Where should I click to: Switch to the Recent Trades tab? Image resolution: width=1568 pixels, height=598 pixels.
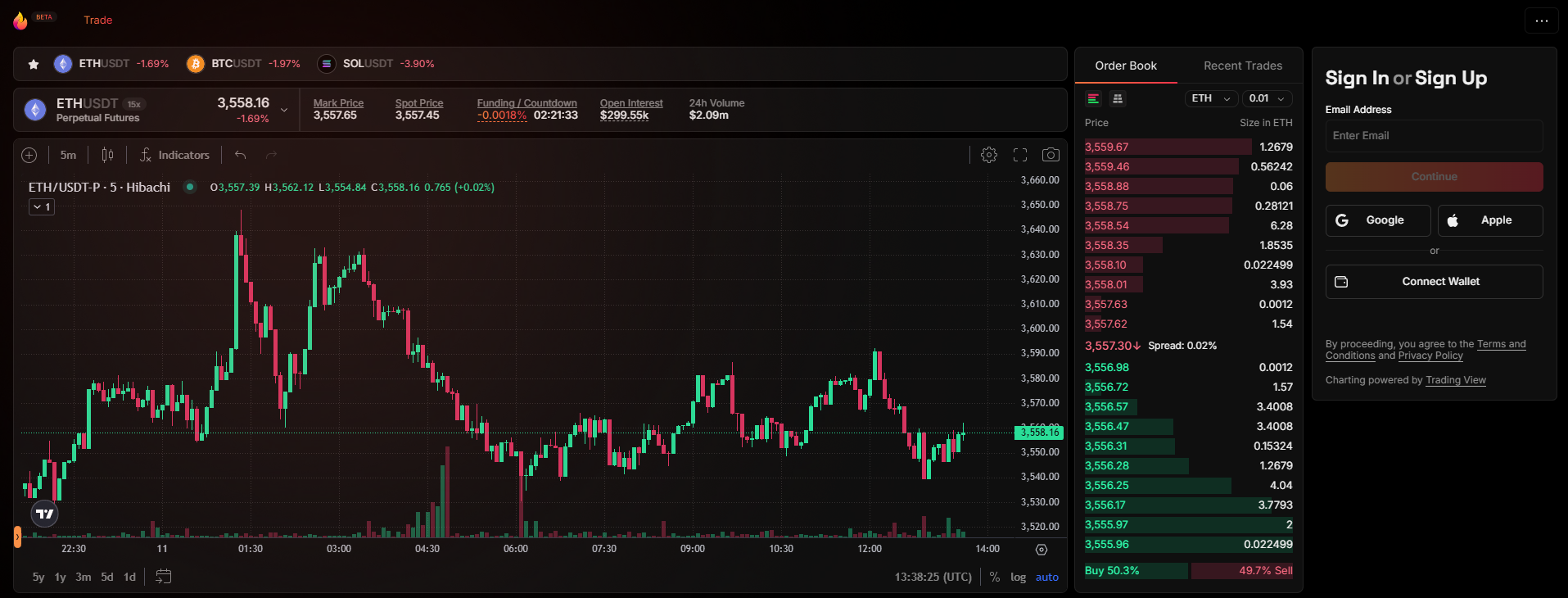[x=1243, y=66]
